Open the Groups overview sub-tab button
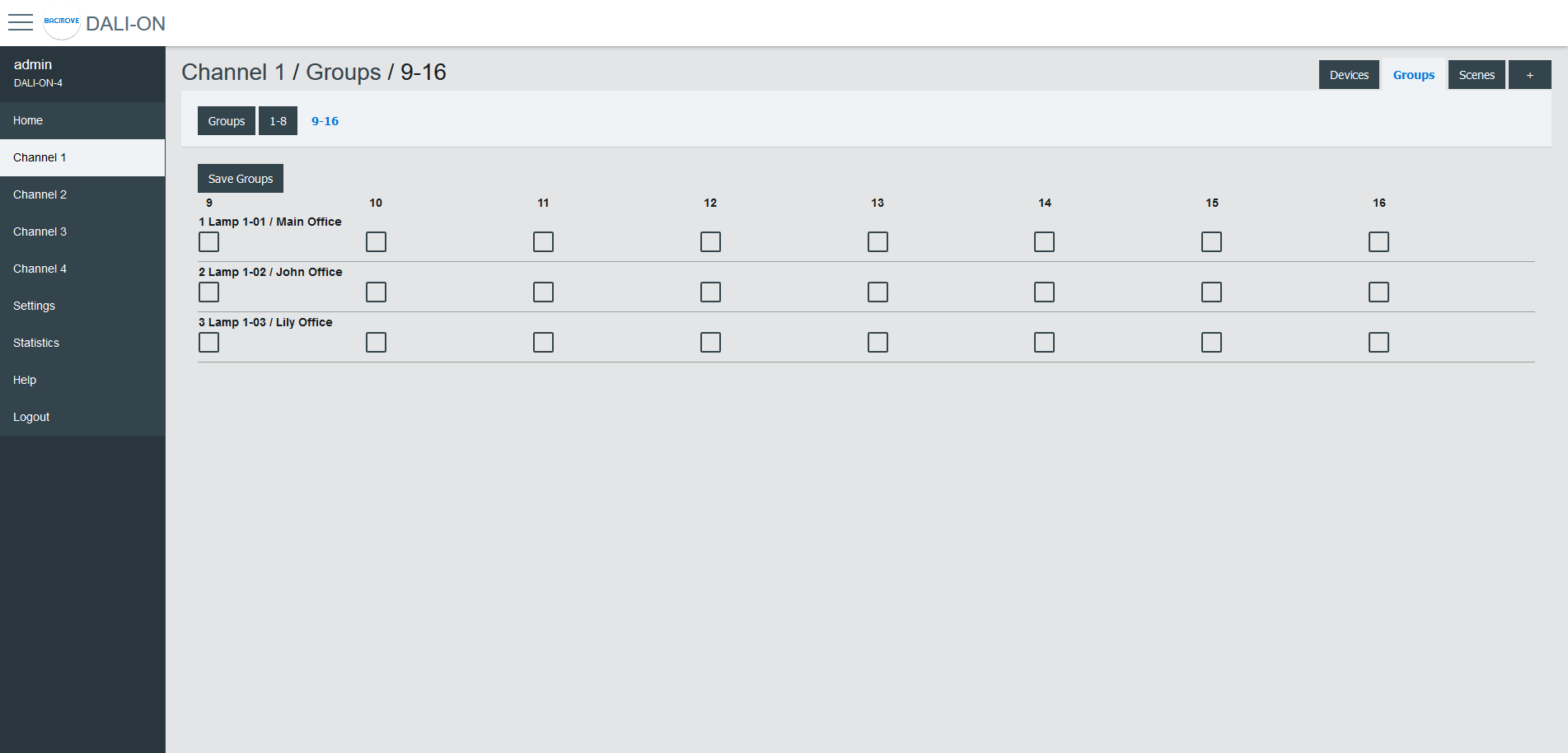Screen dimensions: 1568x753 pos(227,121)
